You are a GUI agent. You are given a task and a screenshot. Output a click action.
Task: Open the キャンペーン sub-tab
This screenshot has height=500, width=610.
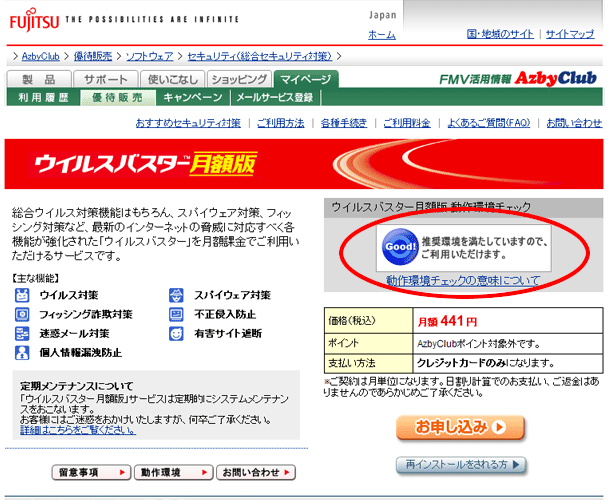(x=193, y=98)
